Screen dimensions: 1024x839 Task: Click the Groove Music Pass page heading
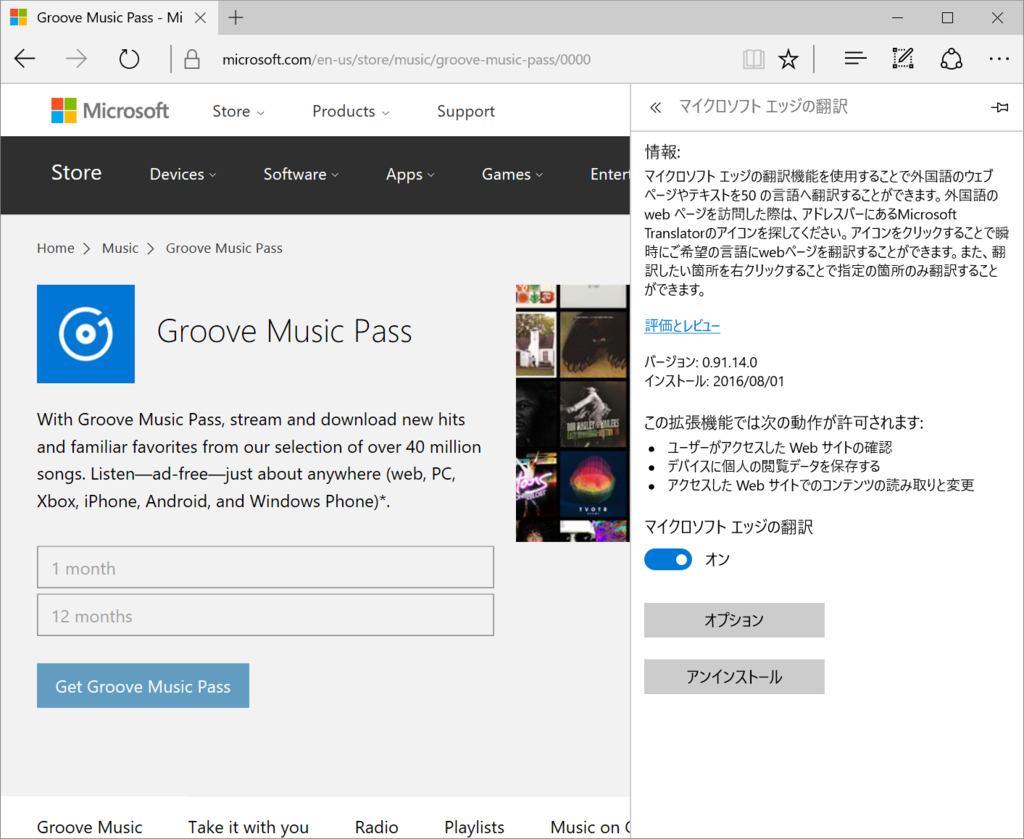[x=284, y=331]
